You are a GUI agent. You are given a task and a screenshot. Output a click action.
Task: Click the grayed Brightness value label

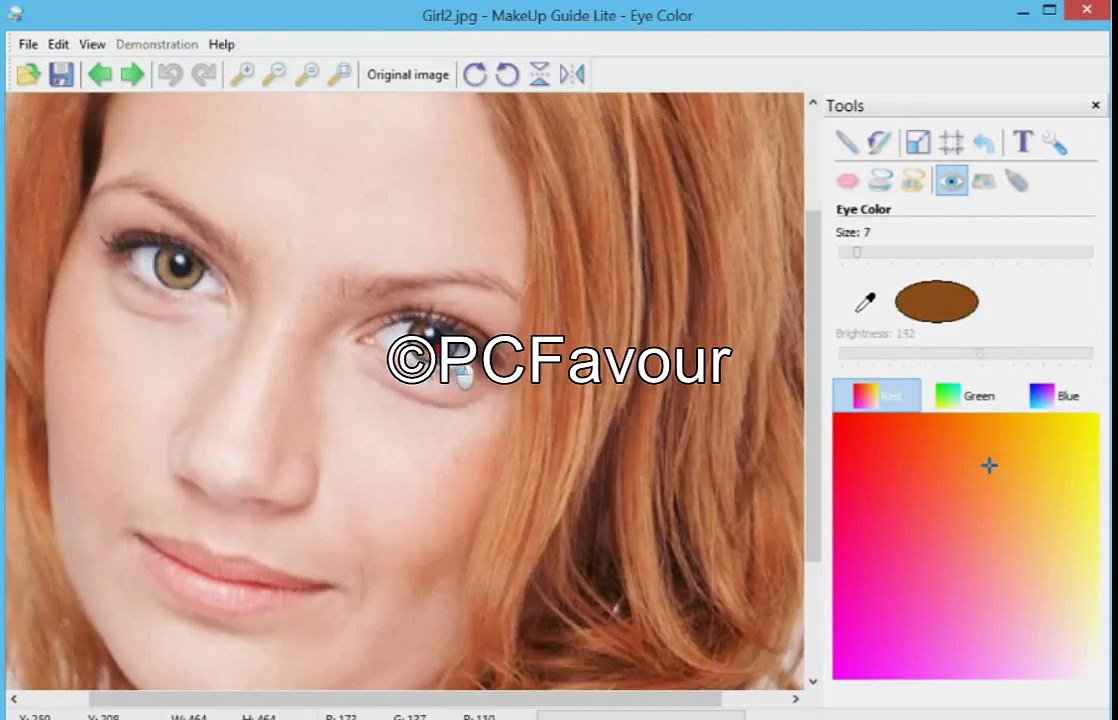click(x=875, y=334)
